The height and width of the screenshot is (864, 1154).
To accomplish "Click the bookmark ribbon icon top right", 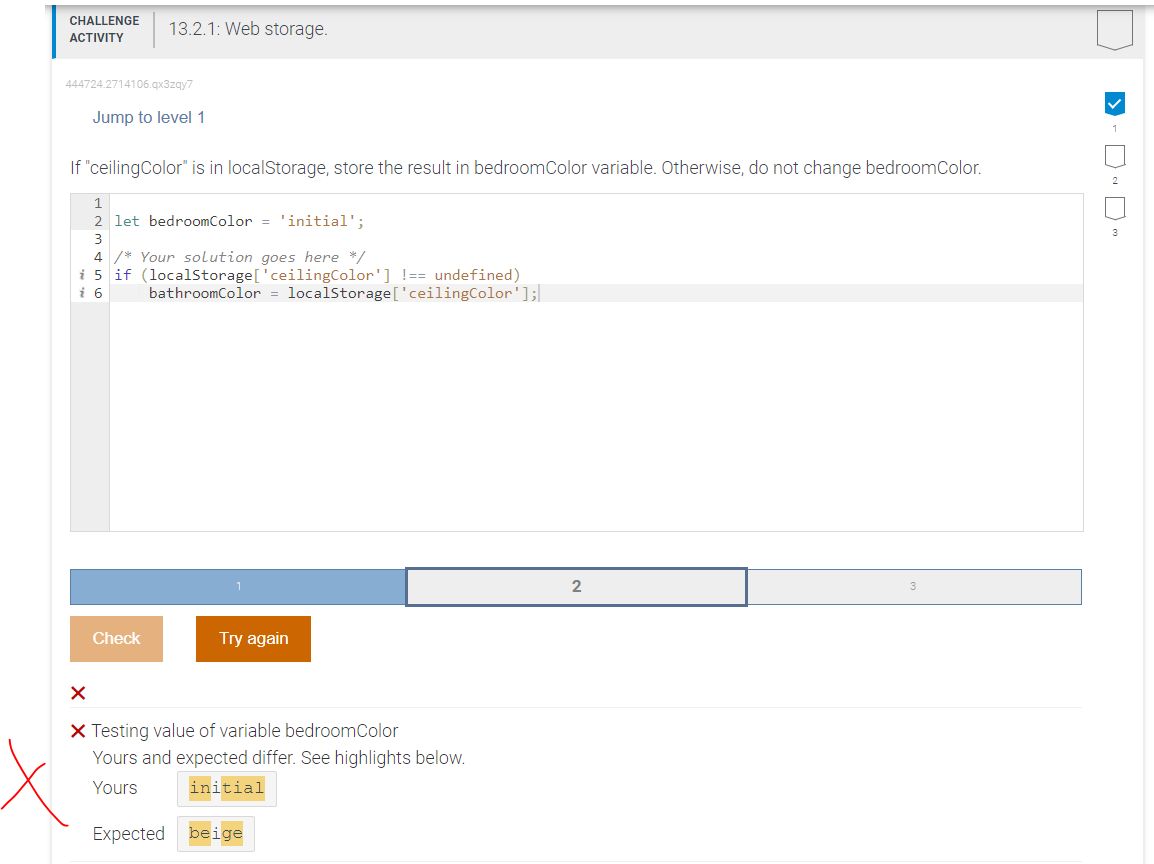I will click(1115, 29).
